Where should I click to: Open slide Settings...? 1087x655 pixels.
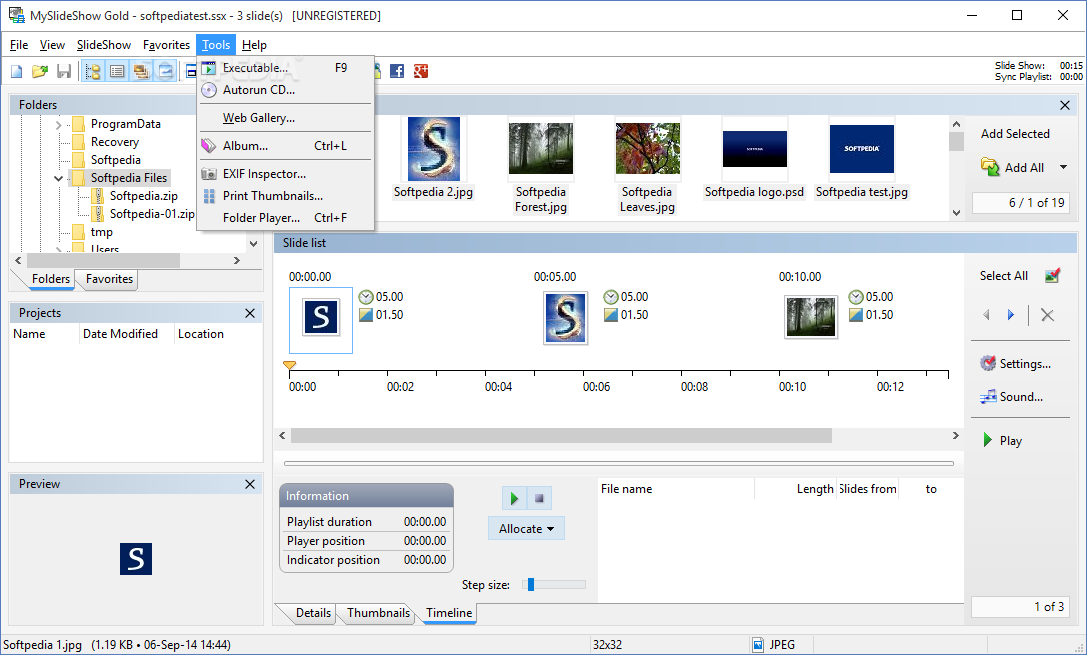[x=1016, y=364]
